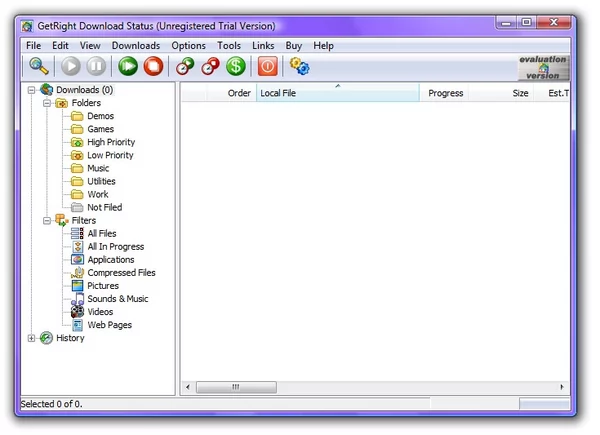Screen dimensions: 600x435
Task: Click the green scheduled-start stopwatch icon
Action: coord(185,66)
